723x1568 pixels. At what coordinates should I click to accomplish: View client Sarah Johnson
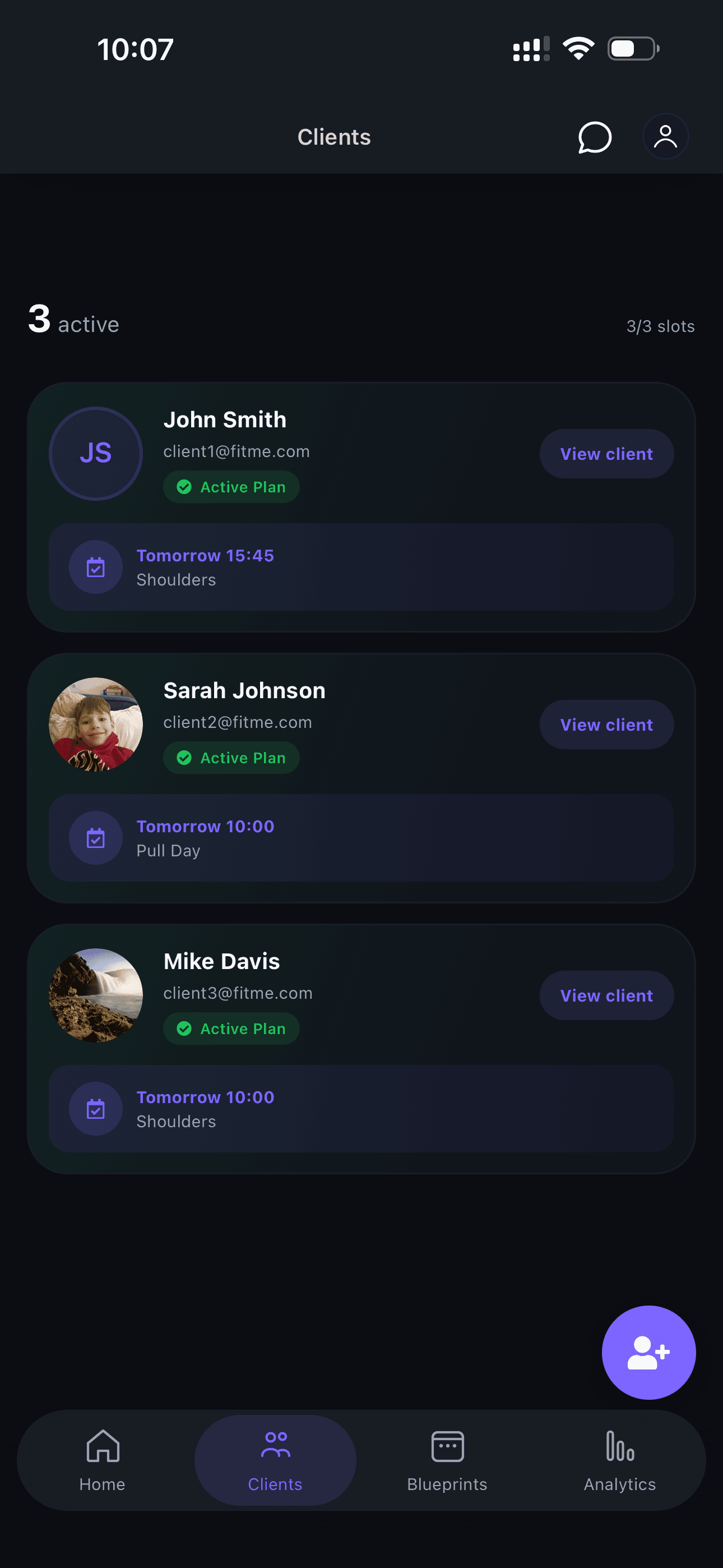tap(606, 725)
